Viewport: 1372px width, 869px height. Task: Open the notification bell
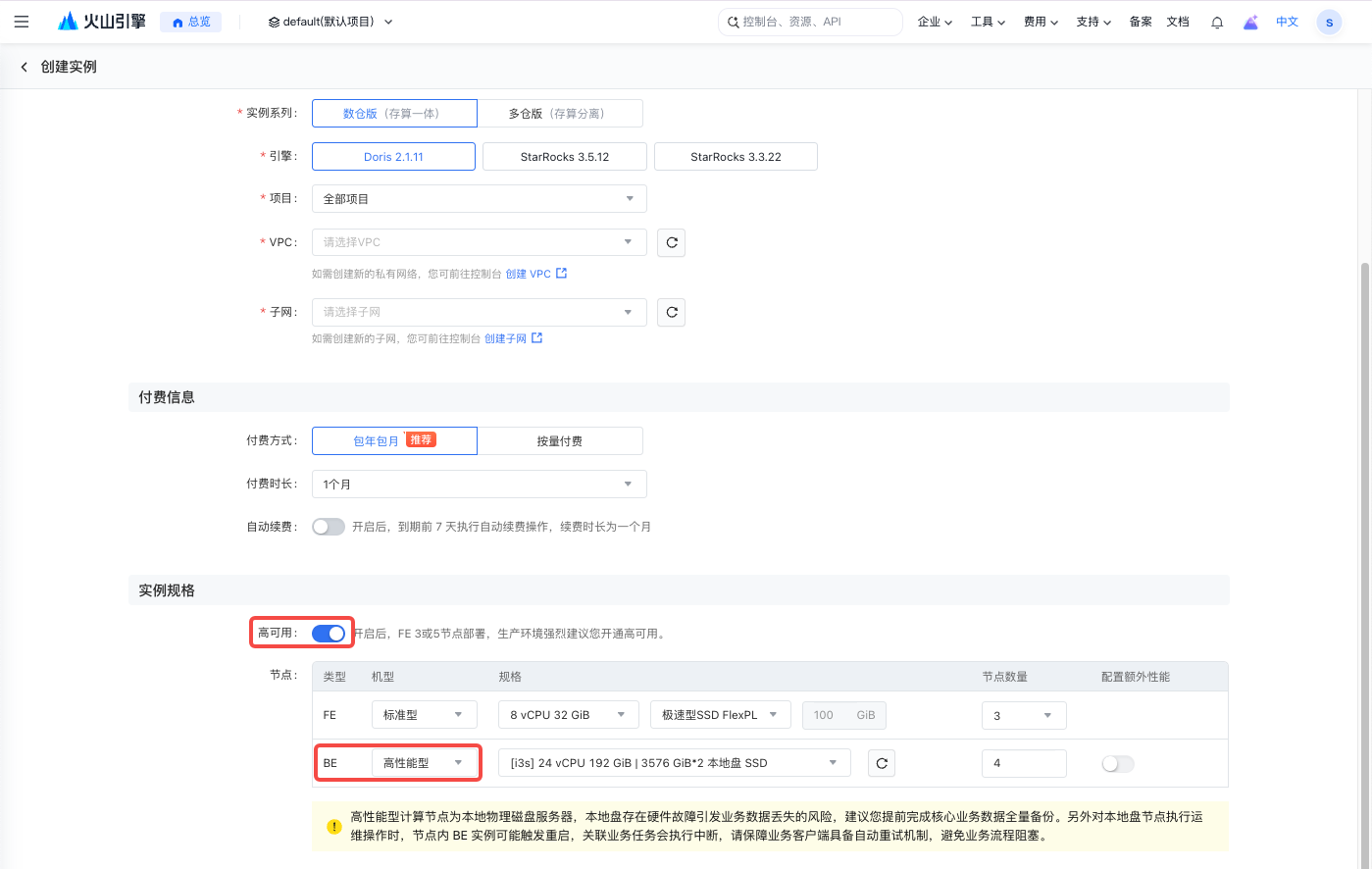[1217, 22]
